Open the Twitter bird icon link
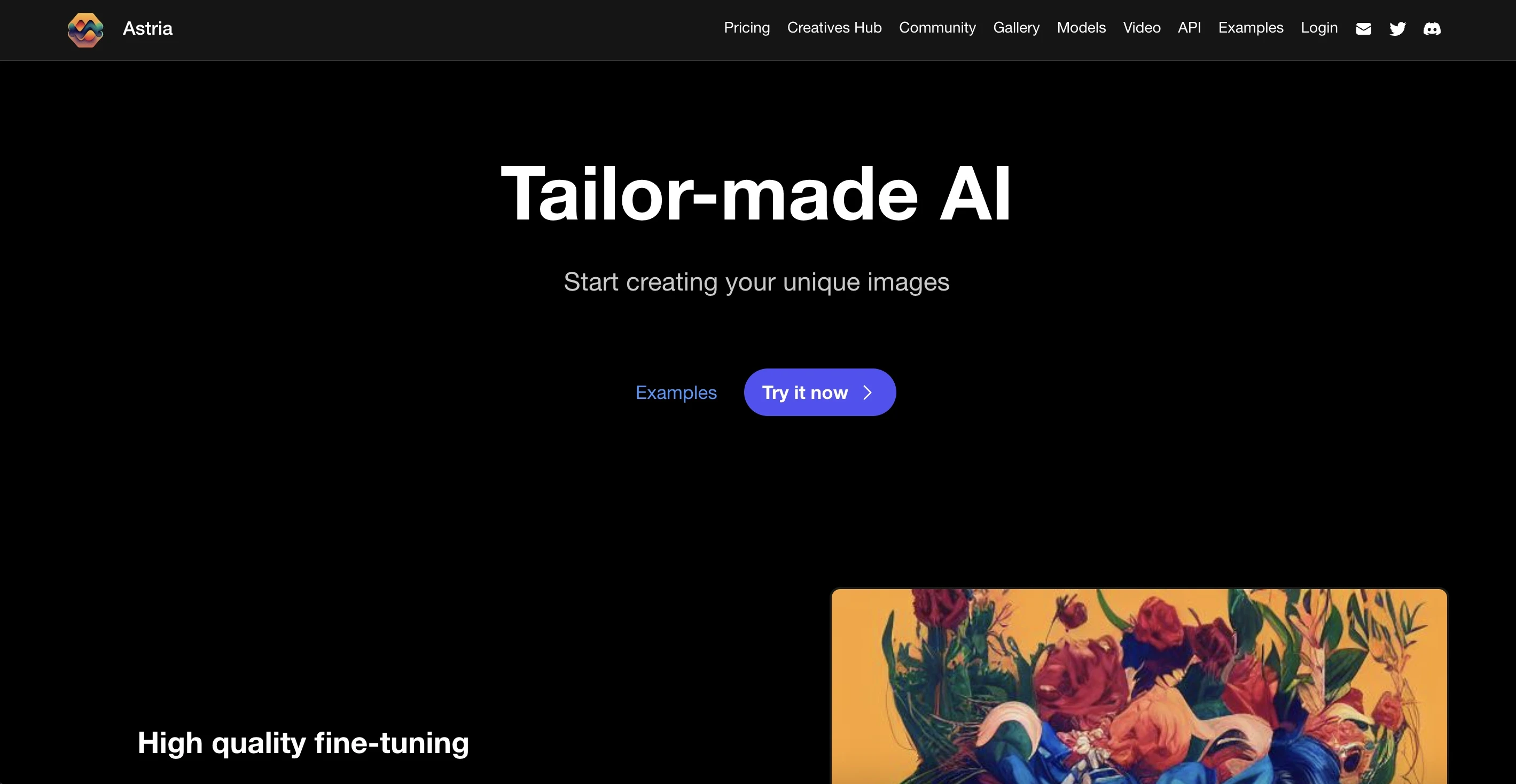The height and width of the screenshot is (784, 1516). tap(1398, 29)
